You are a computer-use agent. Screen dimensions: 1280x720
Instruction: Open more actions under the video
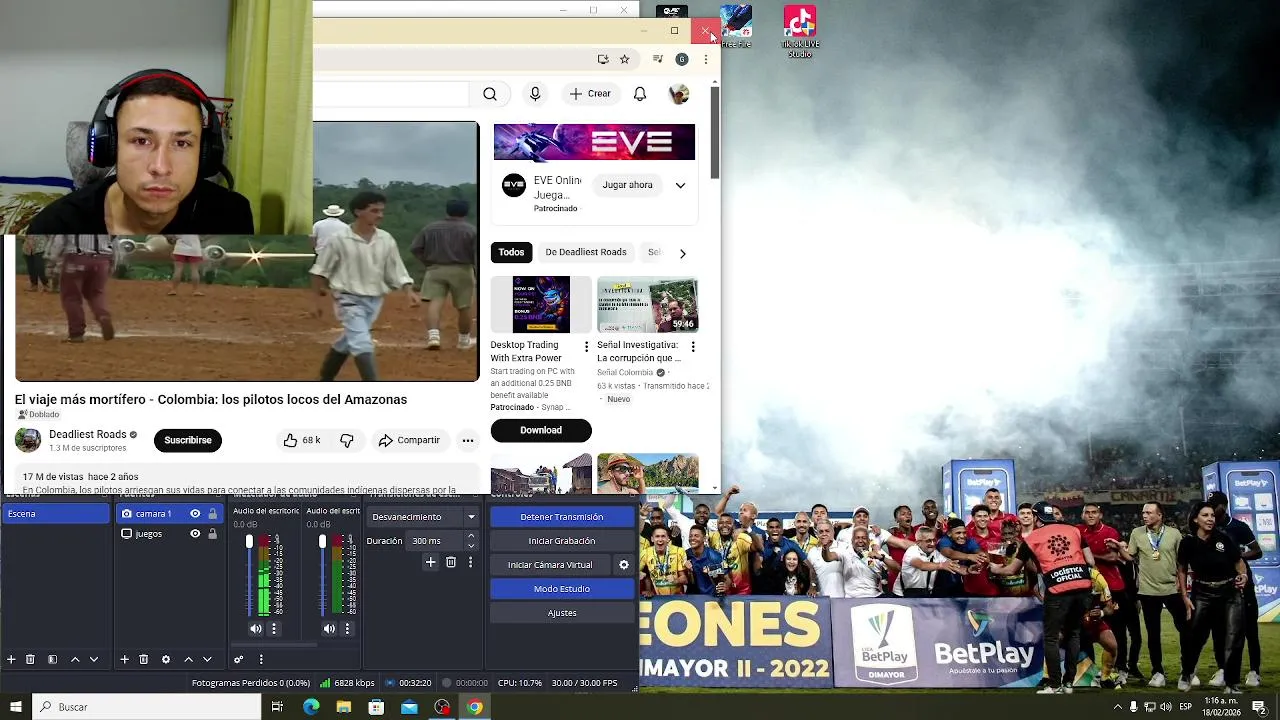[x=467, y=440]
